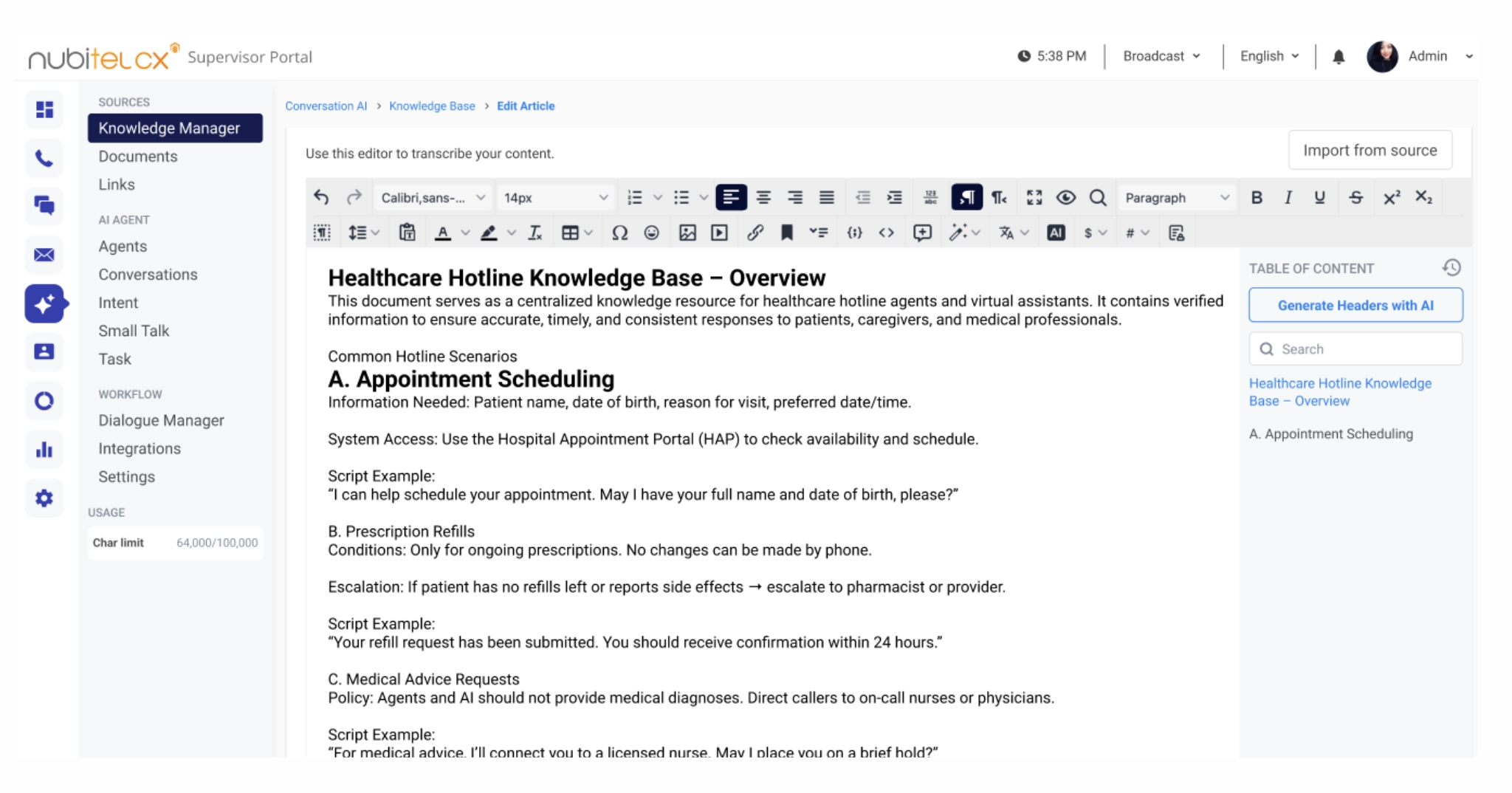Open Dialogue Manager in the sidebar
1512x793 pixels.
point(161,420)
